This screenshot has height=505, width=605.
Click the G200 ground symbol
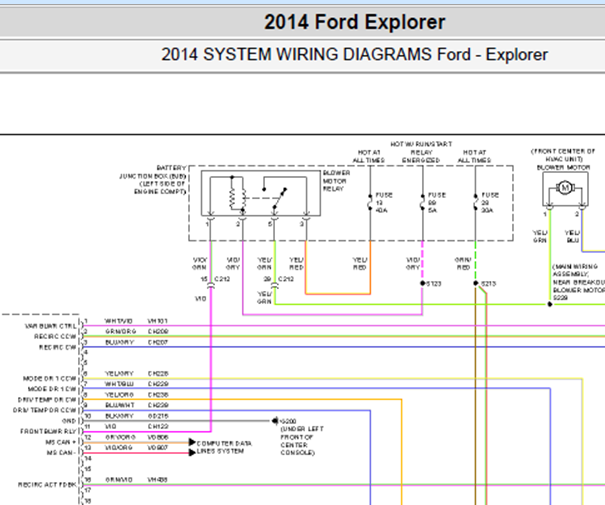(275, 421)
